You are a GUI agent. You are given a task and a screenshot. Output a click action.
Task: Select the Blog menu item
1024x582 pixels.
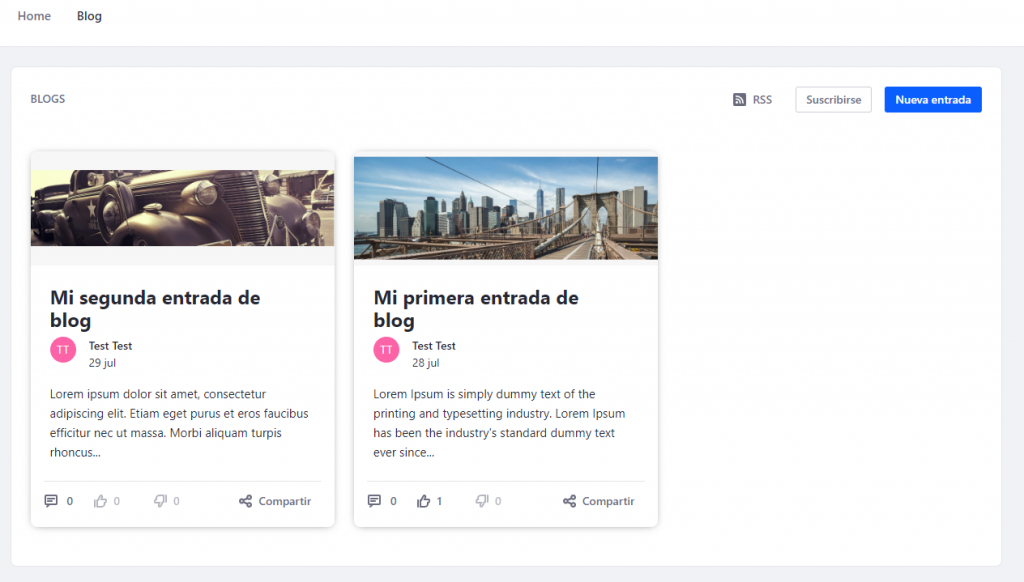[x=89, y=16]
